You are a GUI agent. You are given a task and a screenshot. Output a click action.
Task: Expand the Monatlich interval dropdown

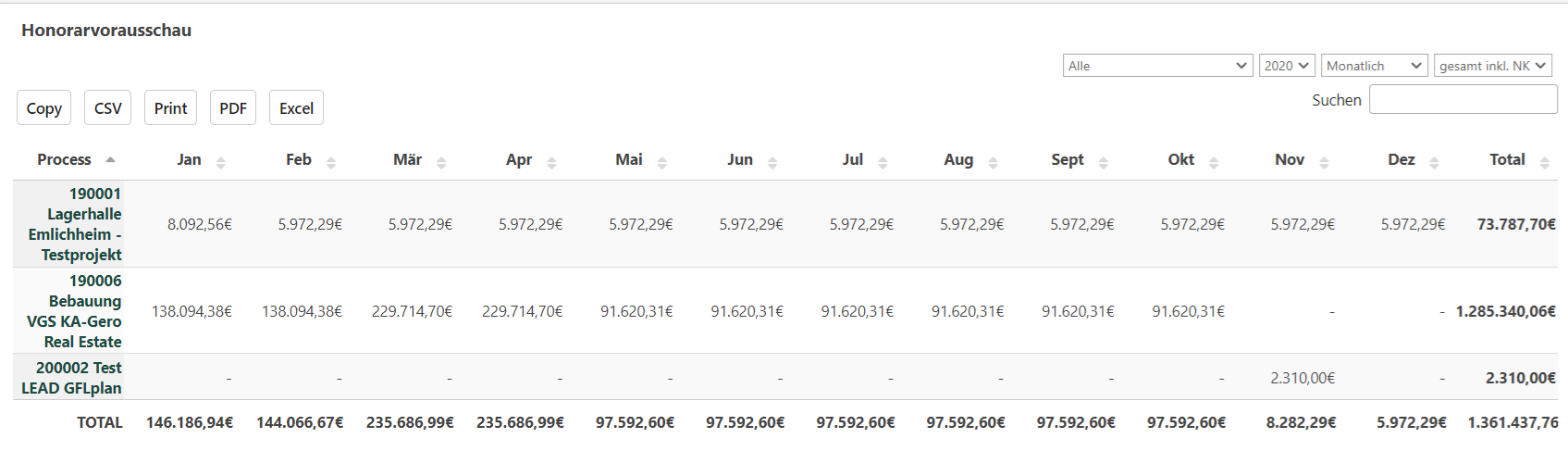(1374, 66)
